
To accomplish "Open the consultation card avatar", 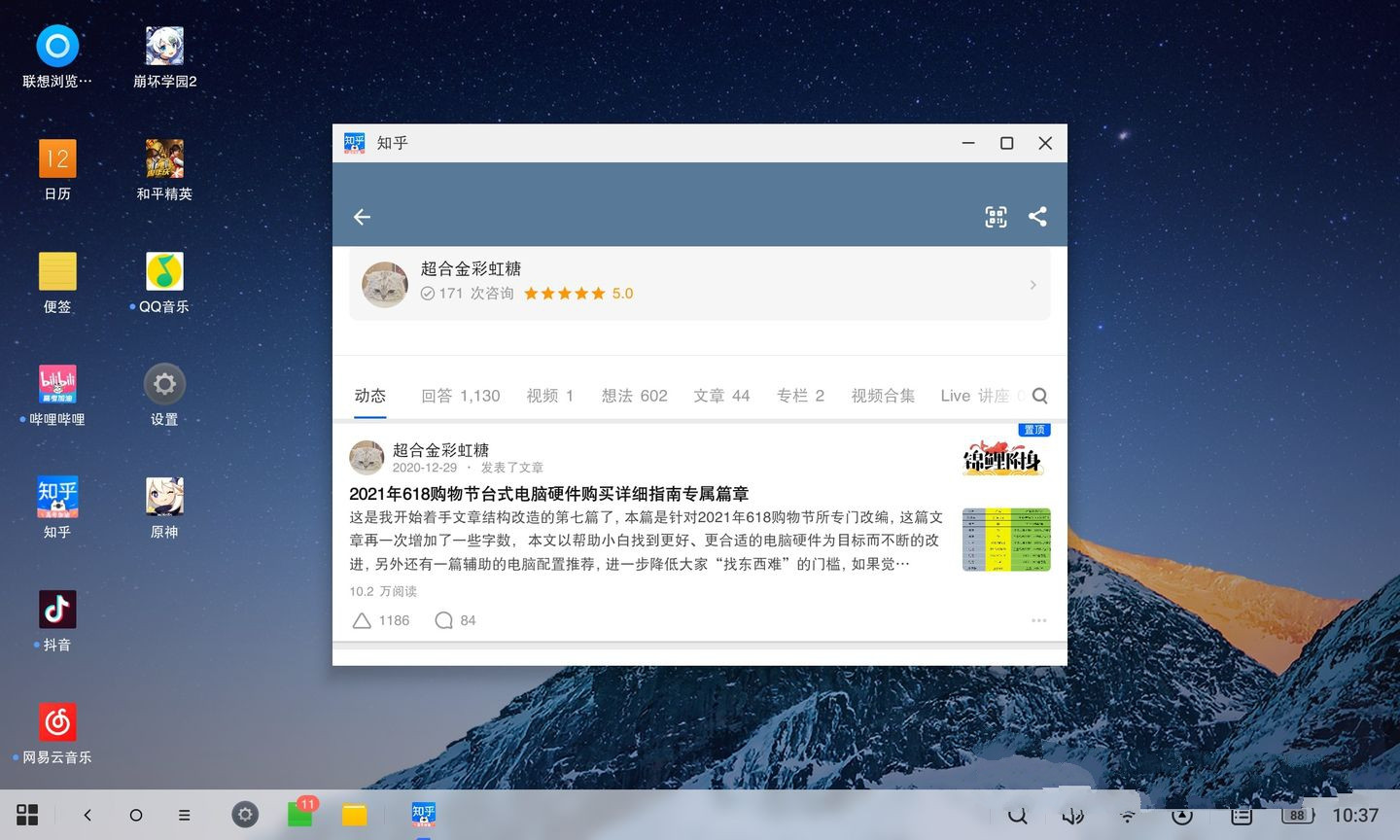I will point(385,284).
